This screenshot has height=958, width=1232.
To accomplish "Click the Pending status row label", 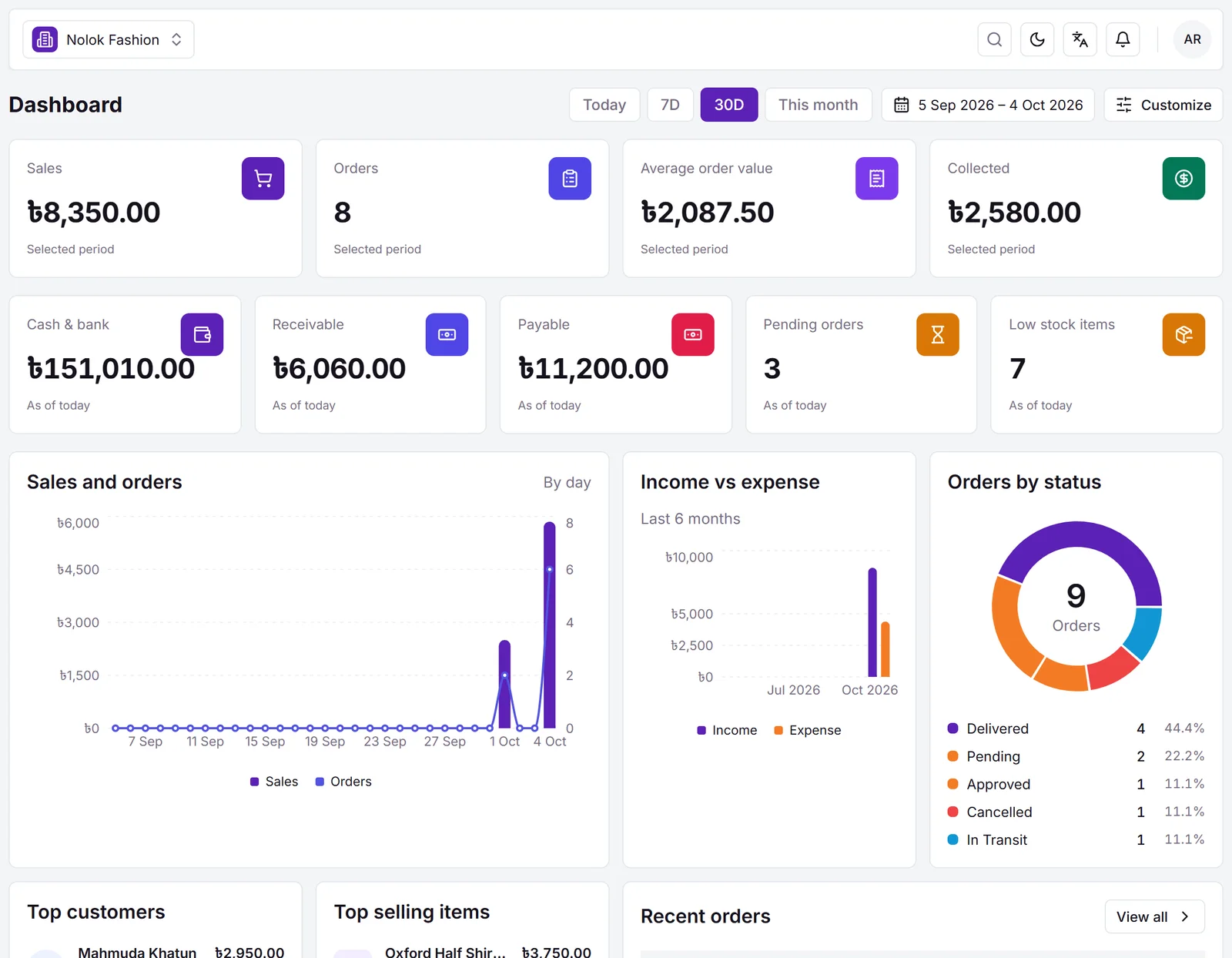I will (993, 756).
